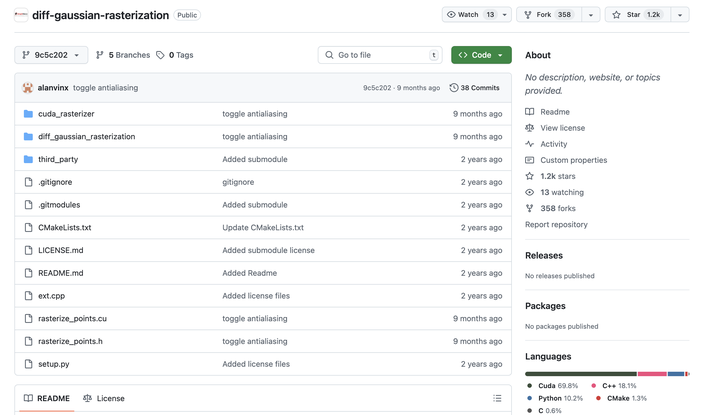The height and width of the screenshot is (415, 720).
Task: Open the commit history clock icon
Action: pyautogui.click(x=454, y=88)
